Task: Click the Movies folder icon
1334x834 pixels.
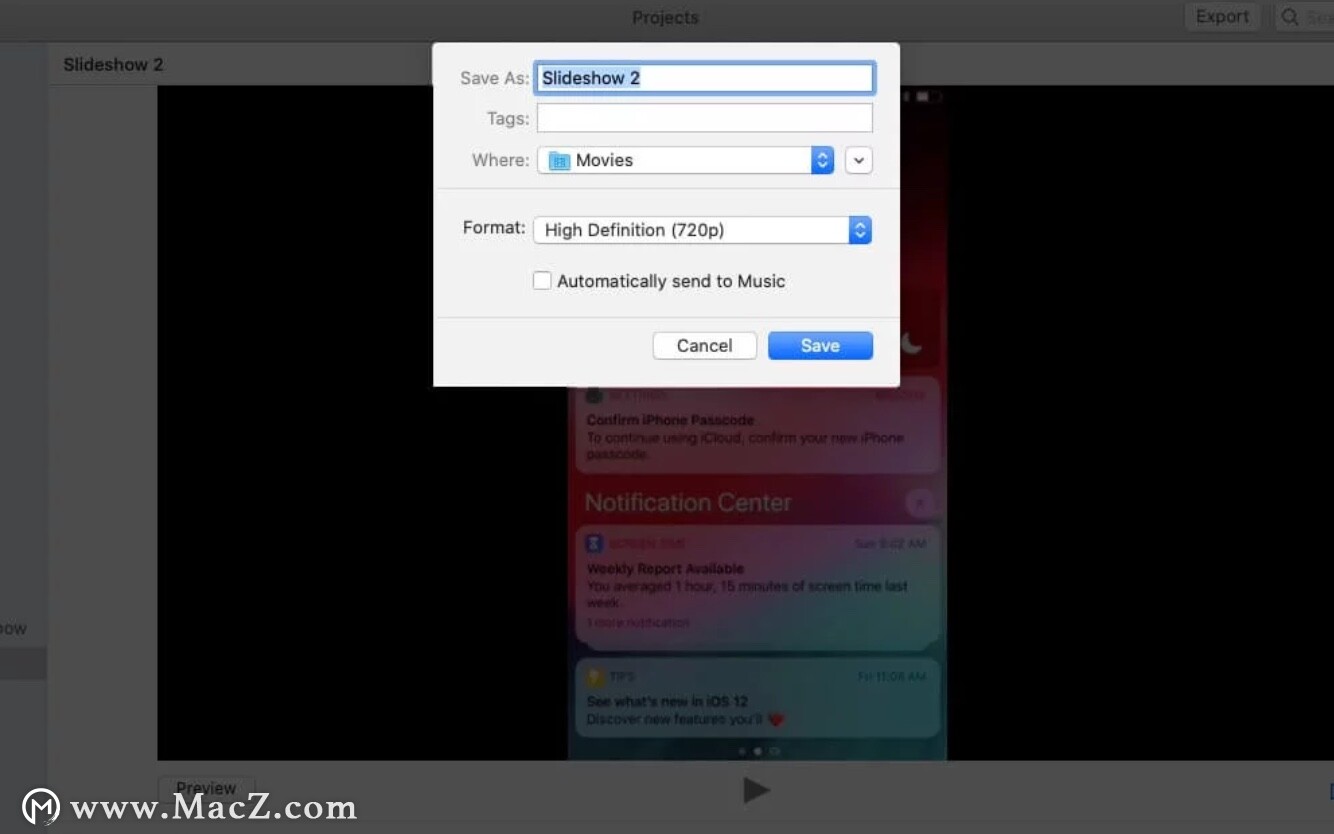Action: point(560,160)
